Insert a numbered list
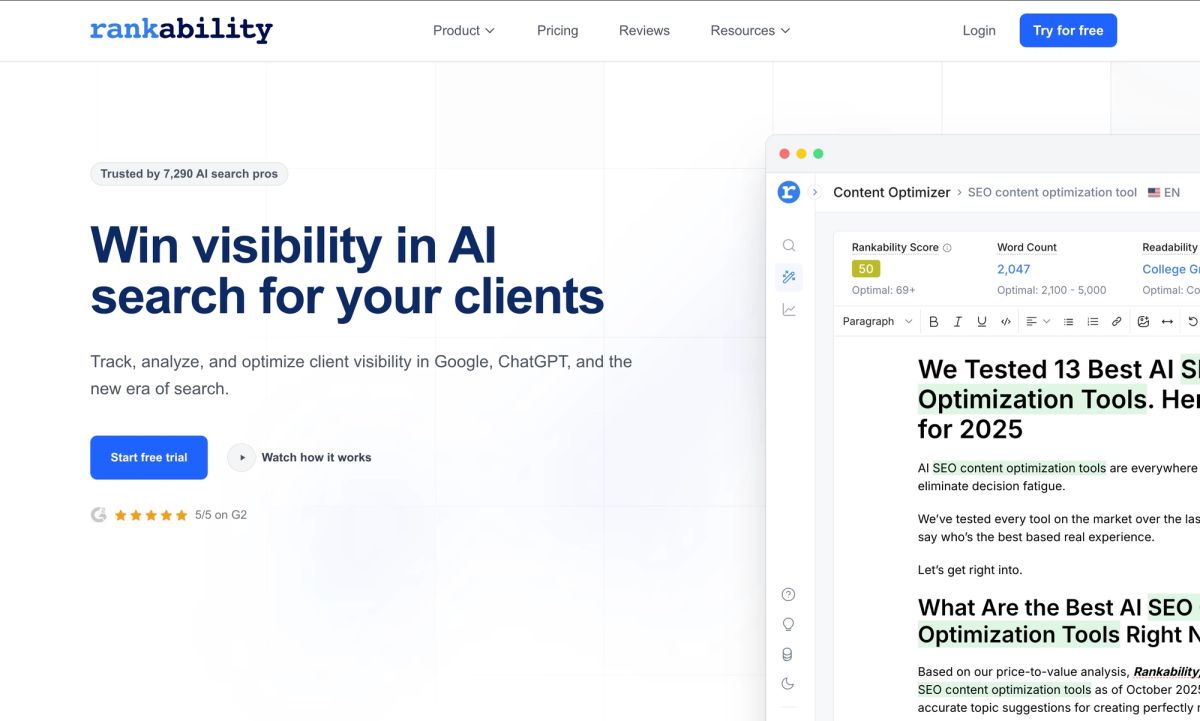This screenshot has height=721, width=1200. pos(1093,321)
